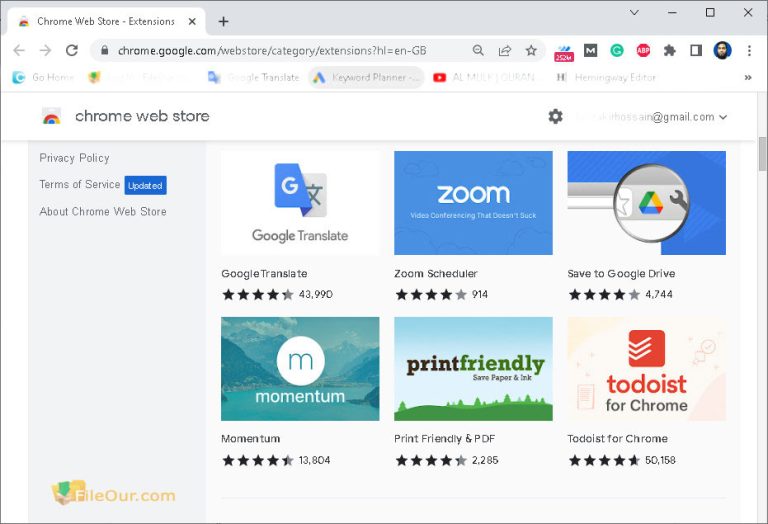Click the Todoist for Chrome title

(x=618, y=438)
